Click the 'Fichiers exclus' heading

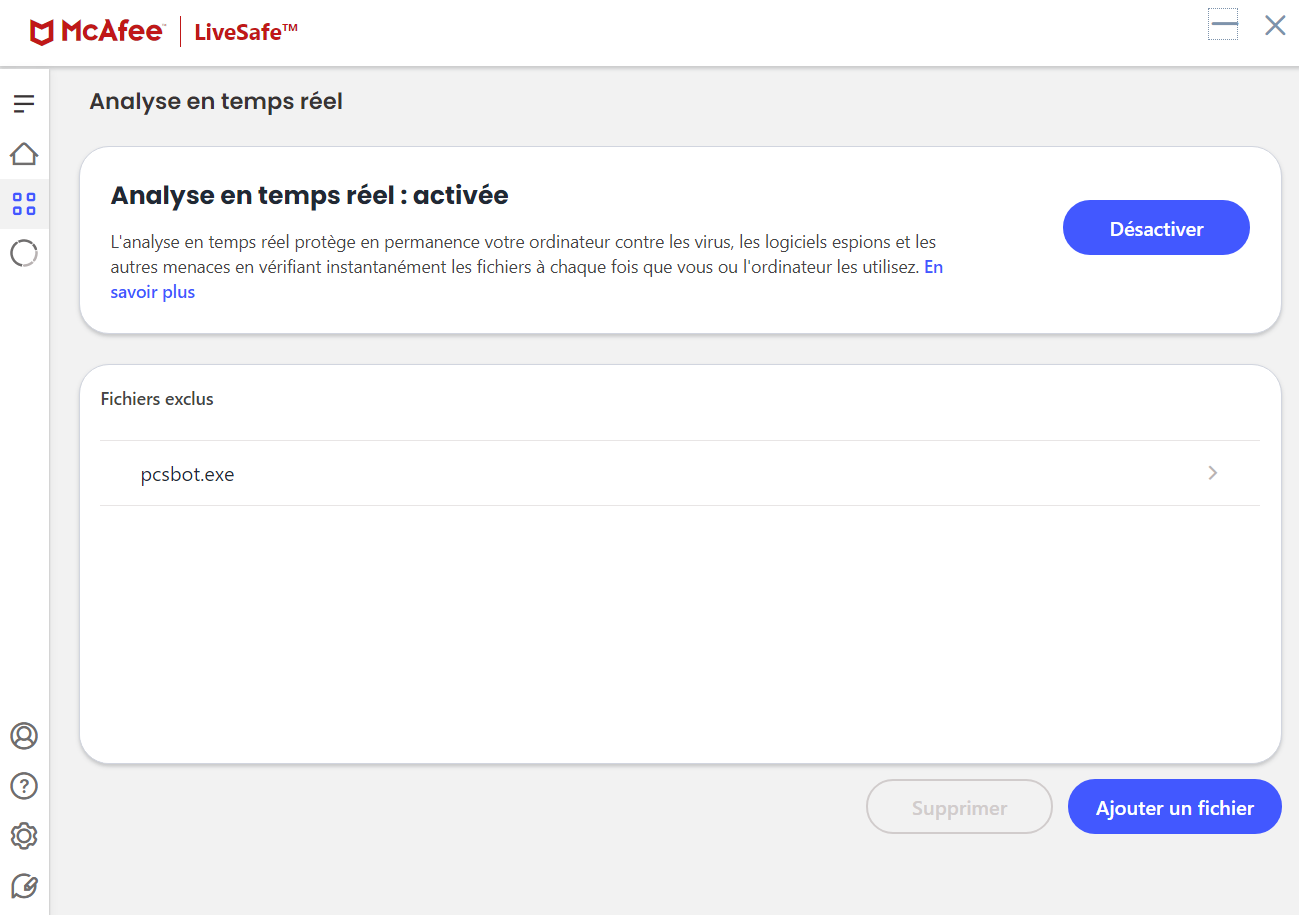click(x=157, y=399)
